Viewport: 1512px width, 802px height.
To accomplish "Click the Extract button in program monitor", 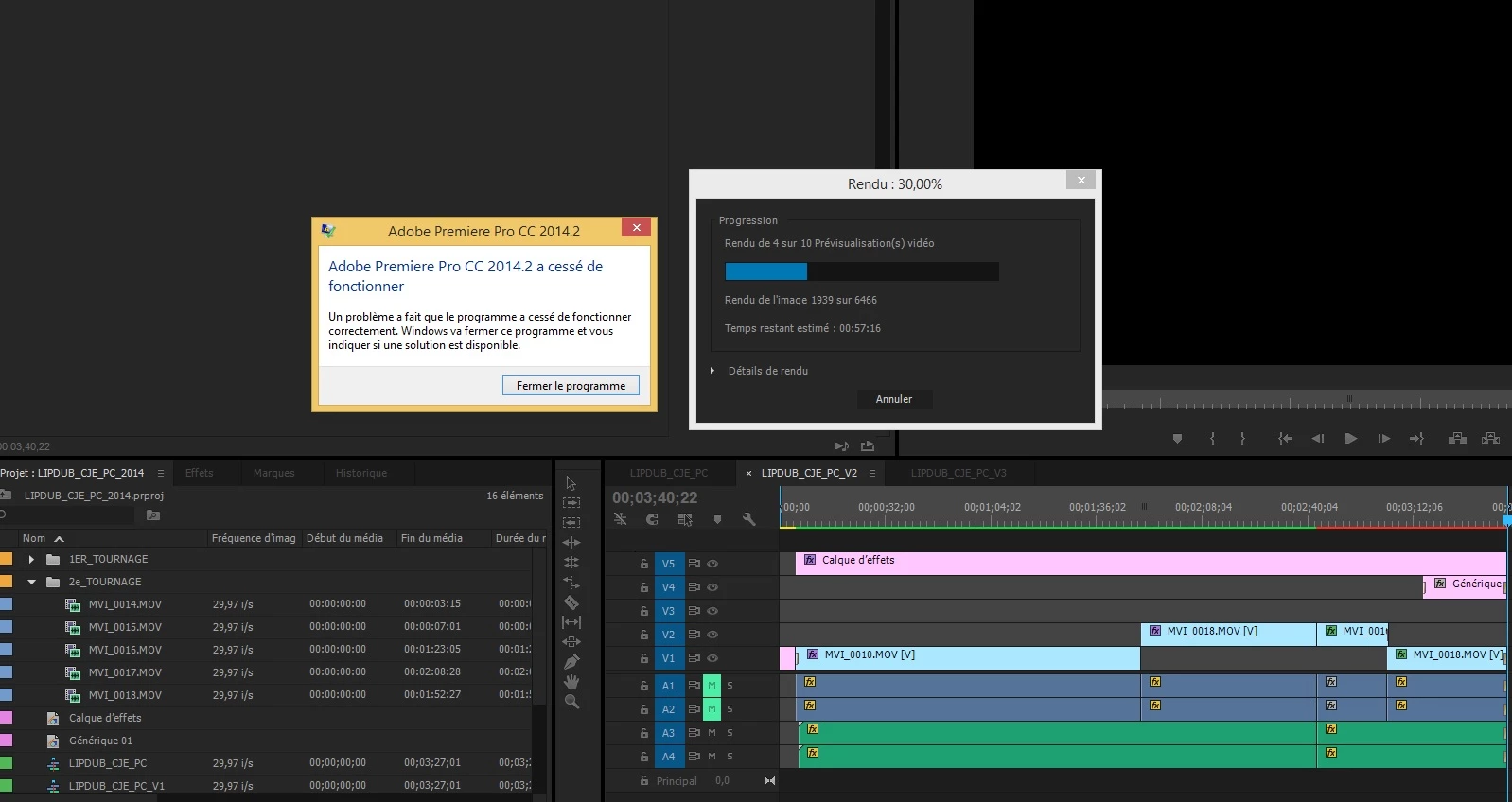I will (1490, 438).
